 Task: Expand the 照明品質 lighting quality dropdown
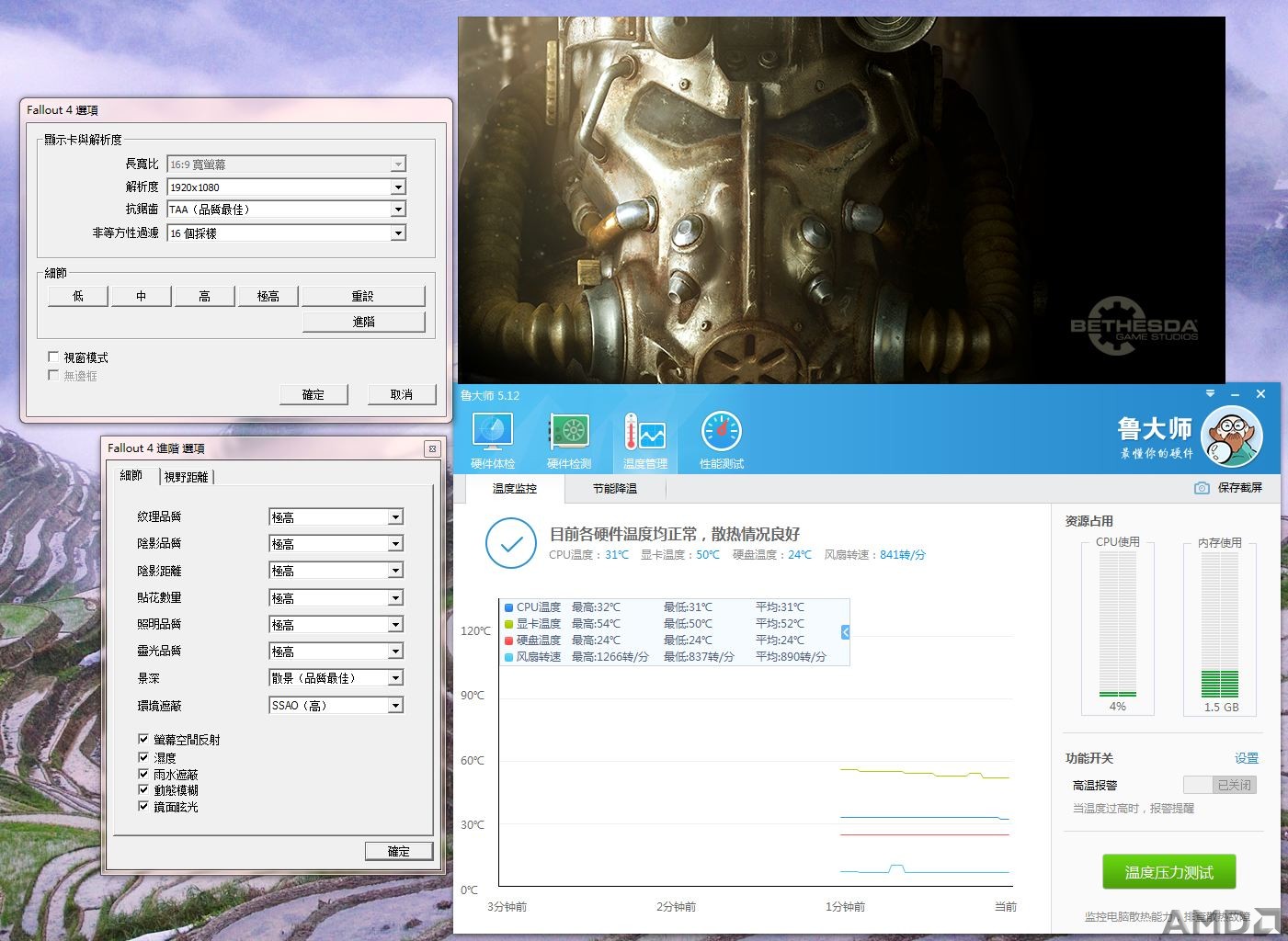click(x=336, y=625)
